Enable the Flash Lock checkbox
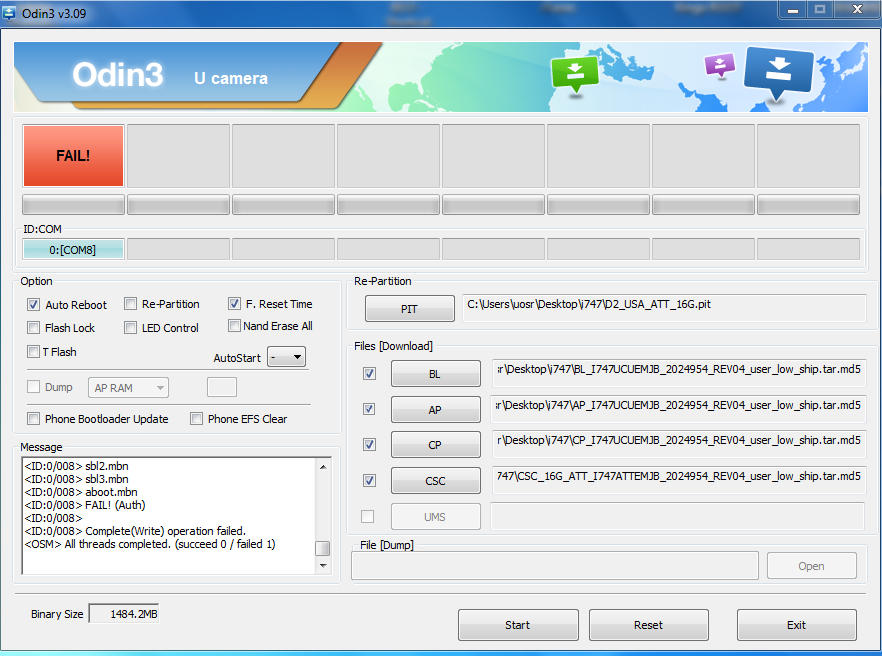Screen dimensions: 882x656 (33, 327)
